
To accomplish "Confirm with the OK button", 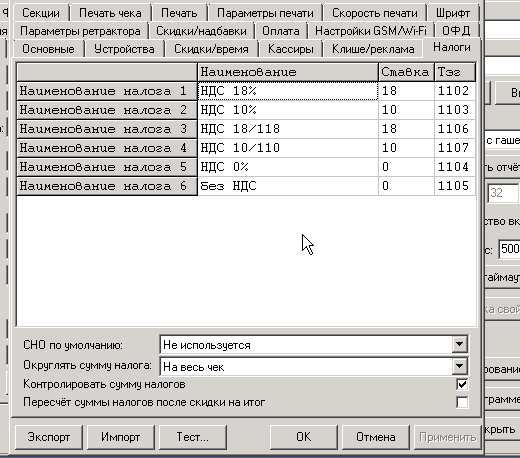I will tap(304, 437).
